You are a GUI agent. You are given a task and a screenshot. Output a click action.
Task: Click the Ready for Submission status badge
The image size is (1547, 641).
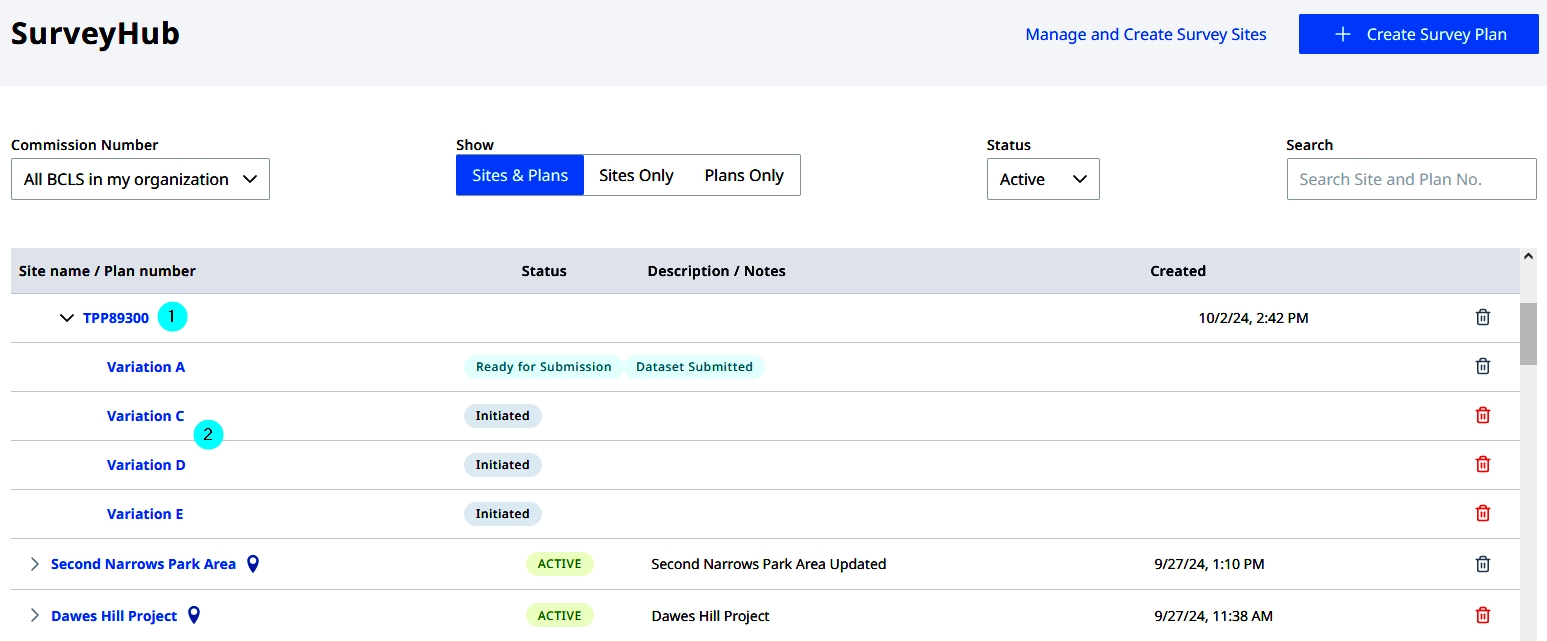(x=543, y=367)
